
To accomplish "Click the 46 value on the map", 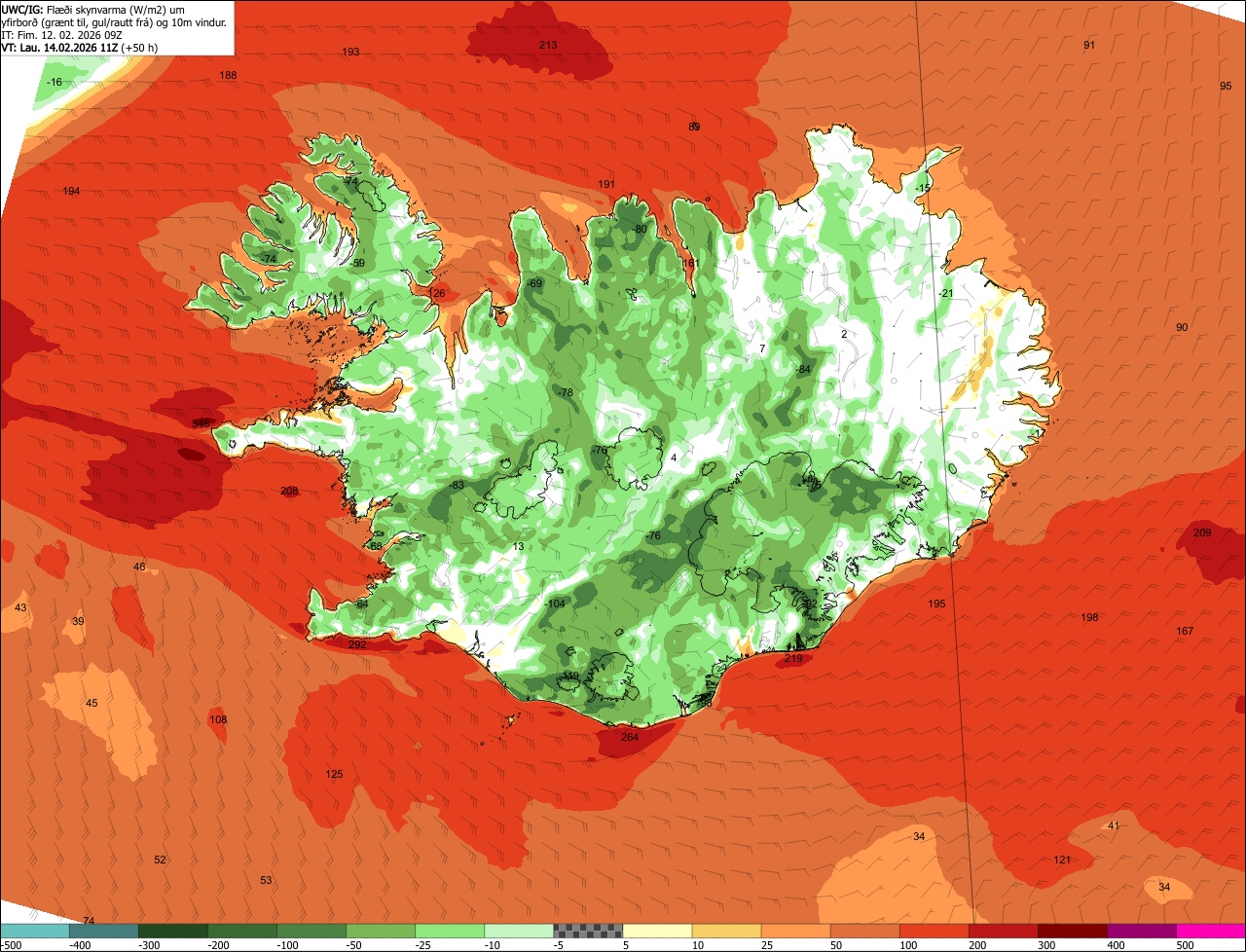I will click(x=139, y=567).
